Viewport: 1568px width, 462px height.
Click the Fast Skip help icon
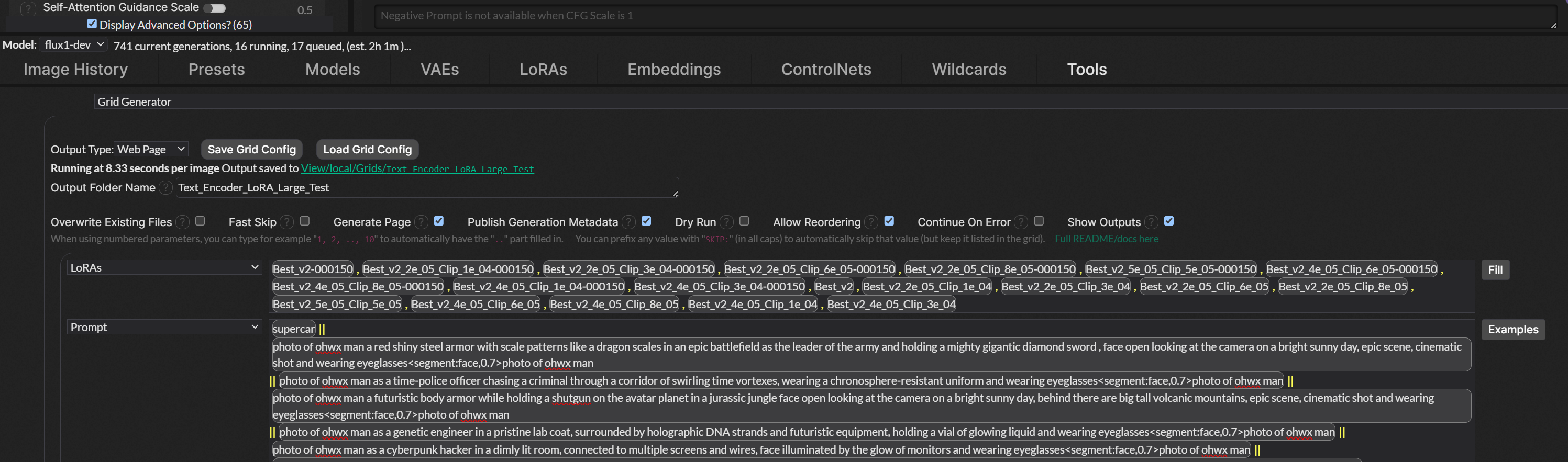286,222
